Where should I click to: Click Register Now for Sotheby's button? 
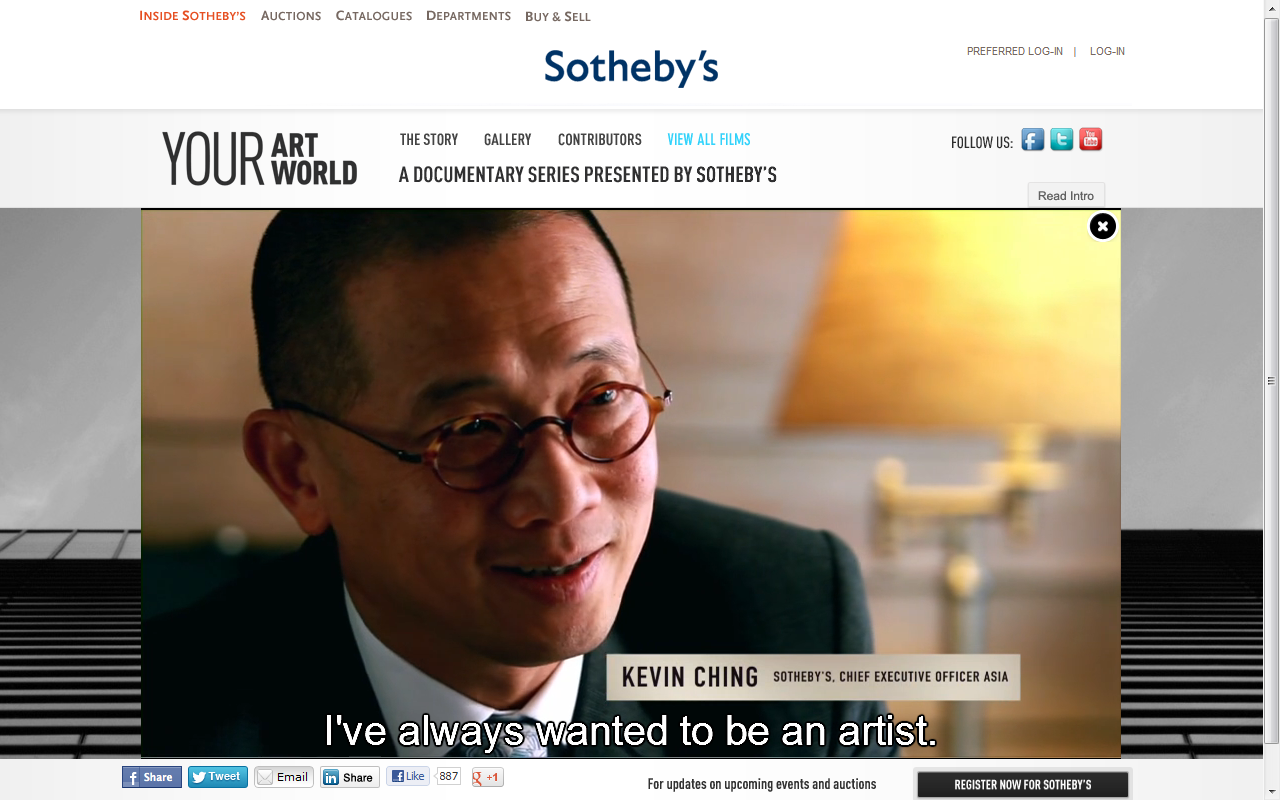1023,785
